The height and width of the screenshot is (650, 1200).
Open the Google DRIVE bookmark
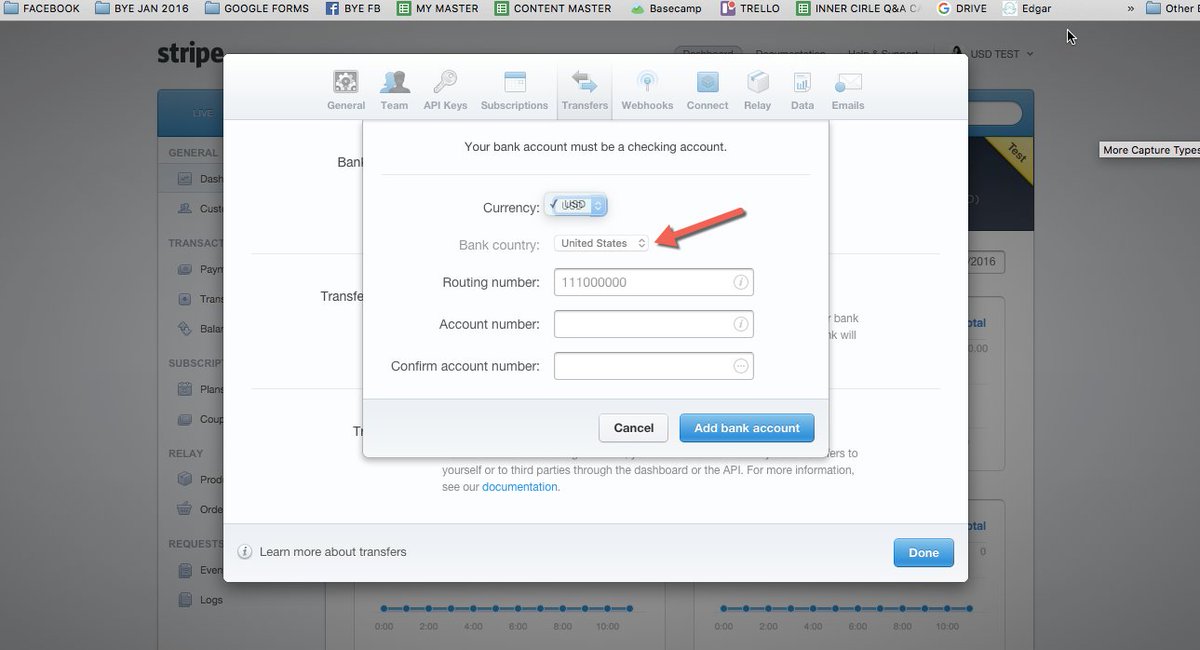coord(962,8)
